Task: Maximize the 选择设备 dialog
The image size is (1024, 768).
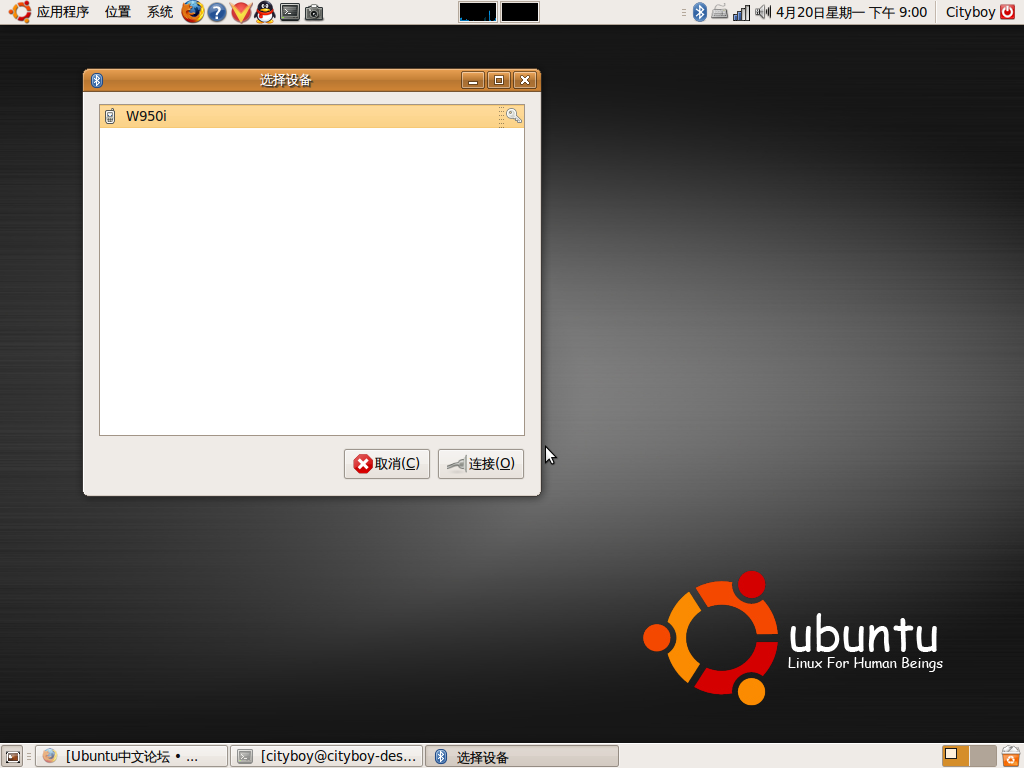Action: pos(499,80)
